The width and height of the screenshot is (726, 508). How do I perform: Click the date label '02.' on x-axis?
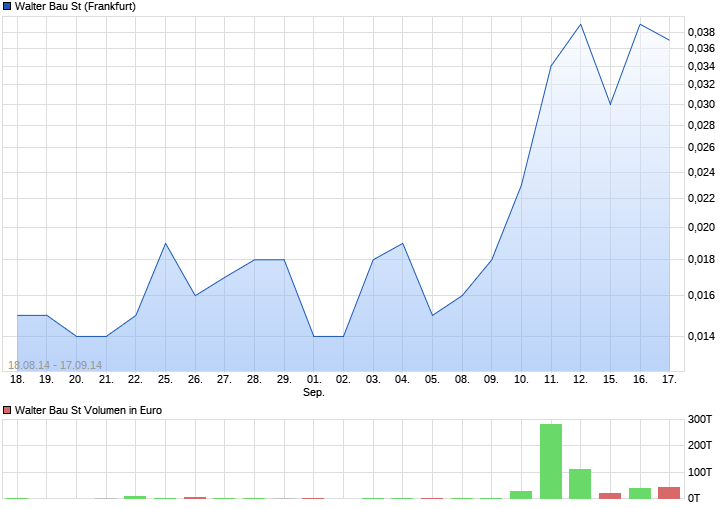point(343,379)
